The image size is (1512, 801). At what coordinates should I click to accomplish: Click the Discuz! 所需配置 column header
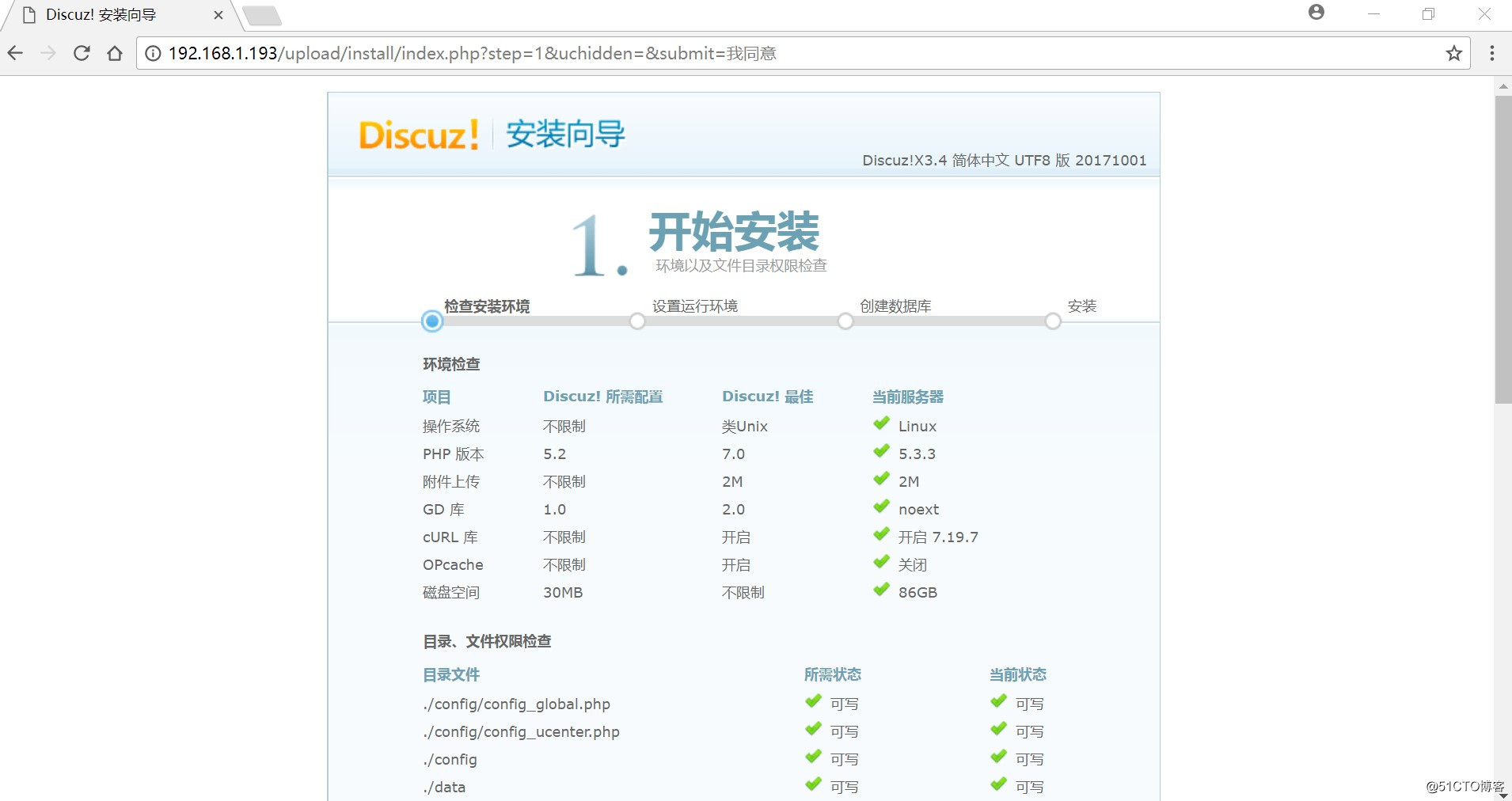pyautogui.click(x=603, y=397)
